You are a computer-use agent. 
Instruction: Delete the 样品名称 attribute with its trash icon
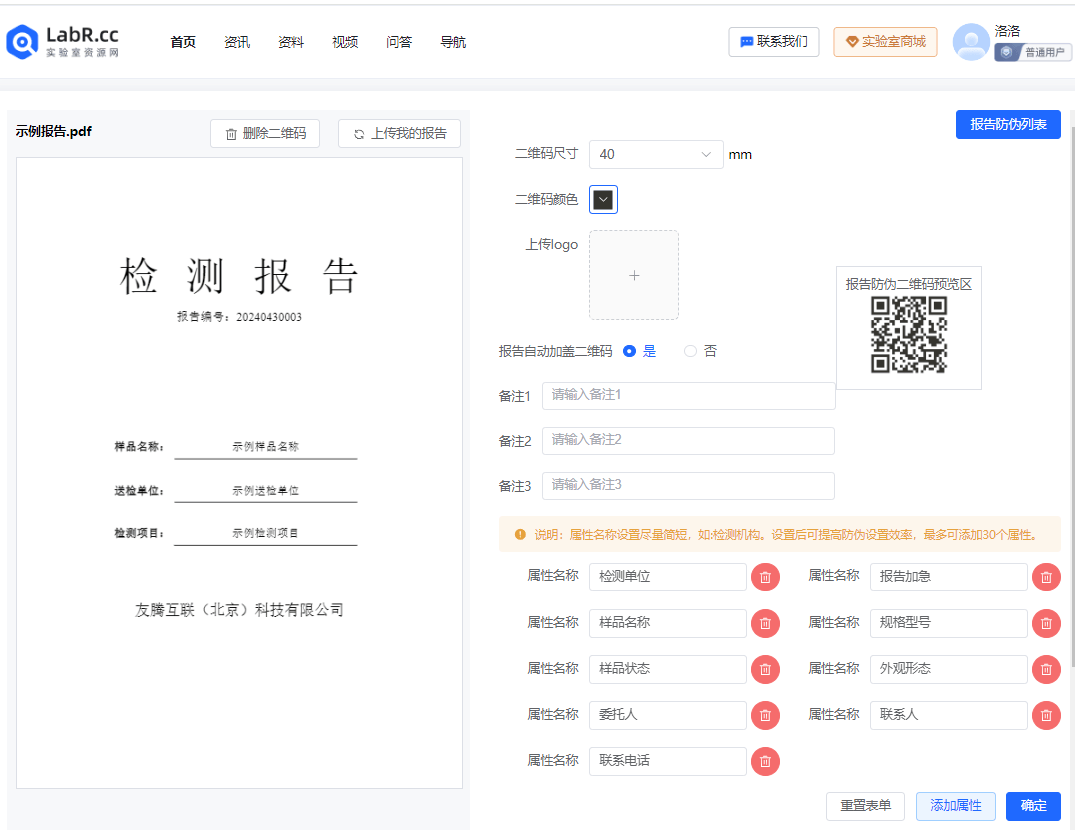(765, 623)
